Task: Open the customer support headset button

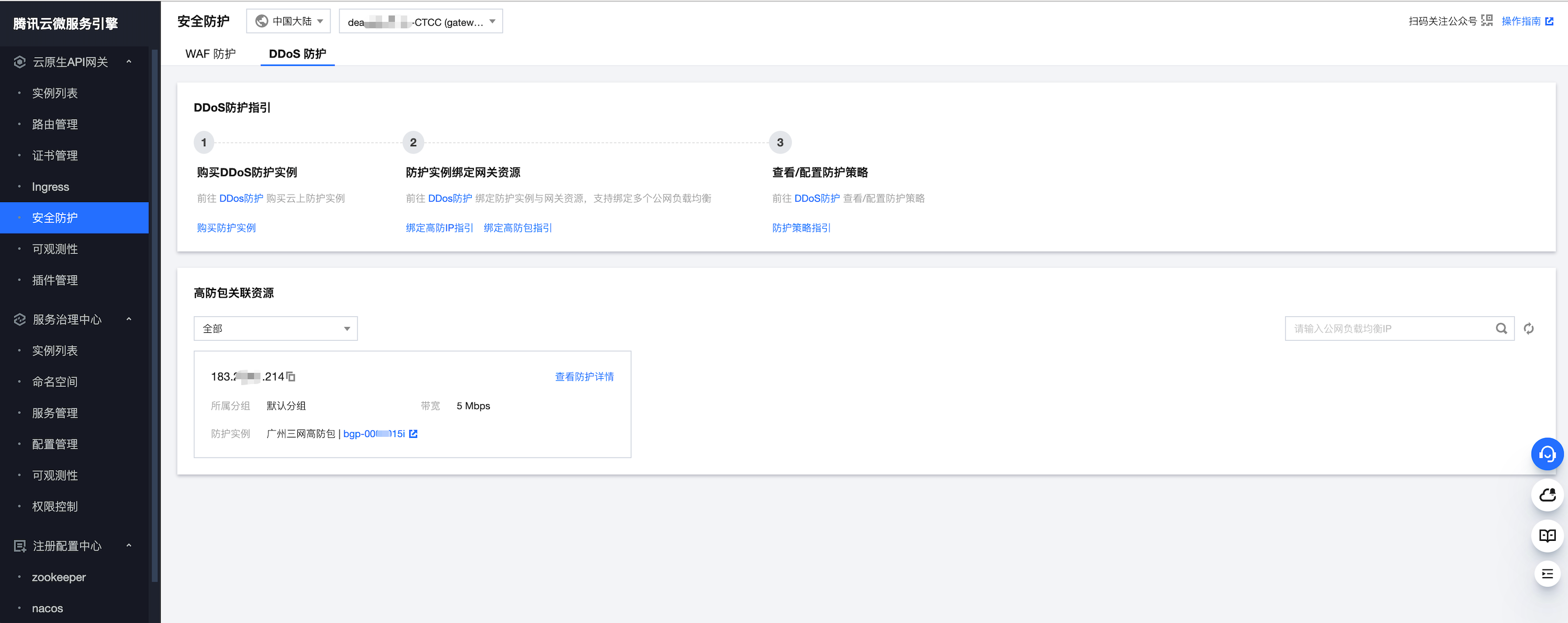Action: point(1547,454)
